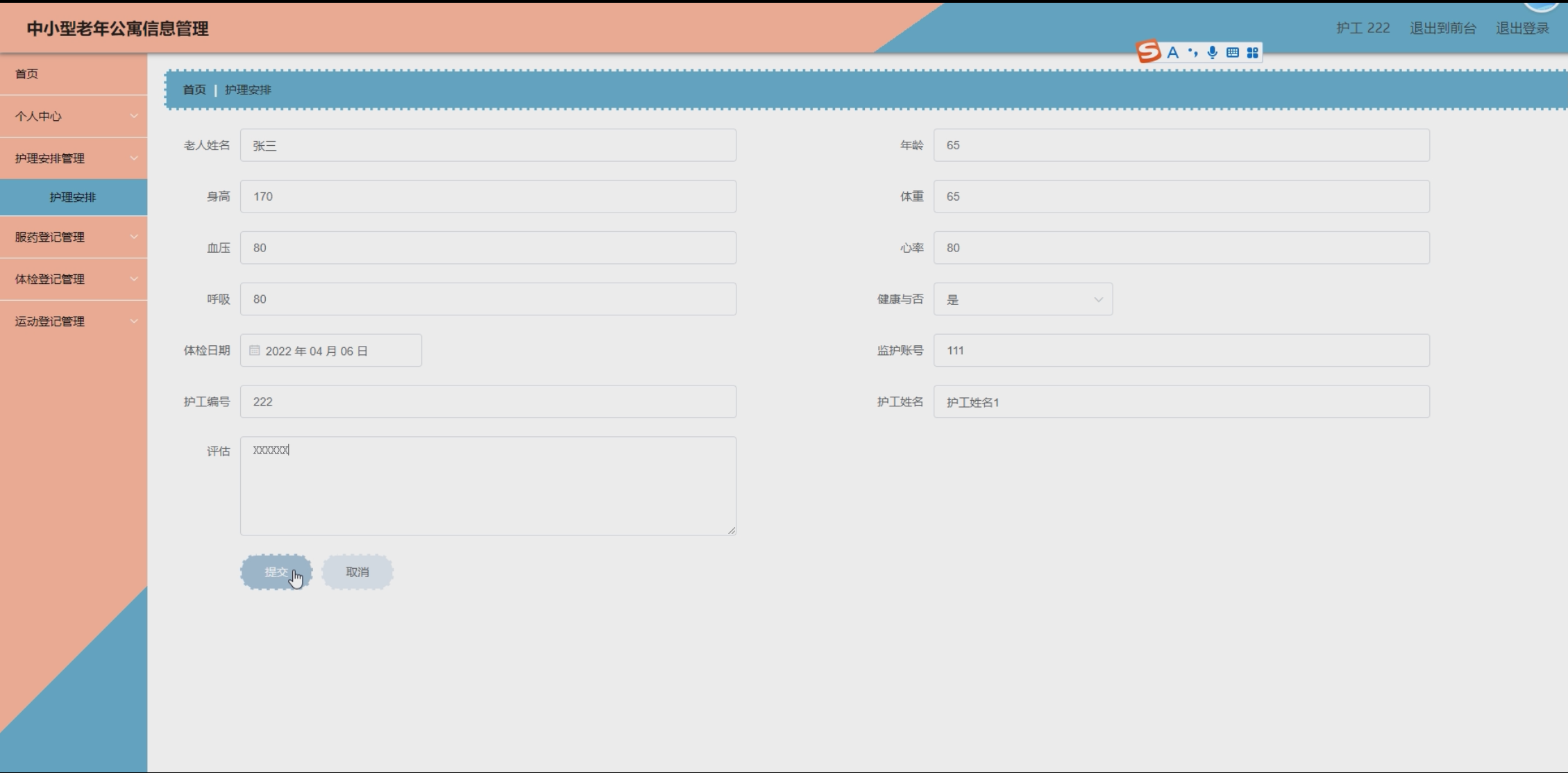Image resolution: width=1568 pixels, height=773 pixels.
Task: Open the Sogou soft keyboard icon
Action: tap(1232, 53)
